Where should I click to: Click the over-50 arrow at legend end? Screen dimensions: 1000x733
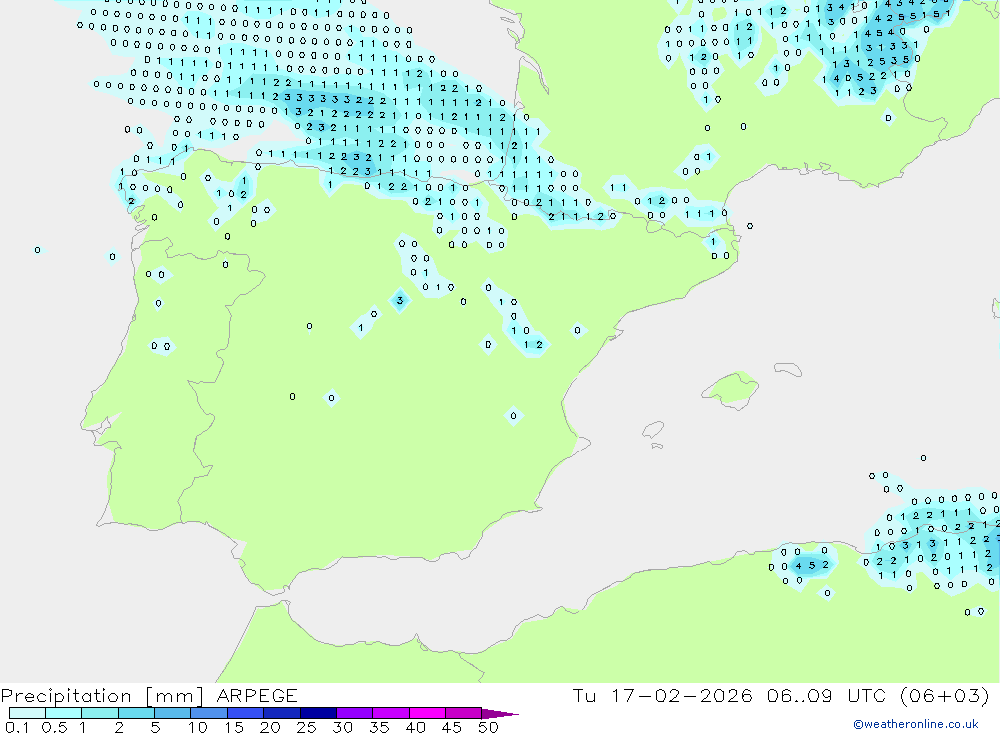coord(500,713)
